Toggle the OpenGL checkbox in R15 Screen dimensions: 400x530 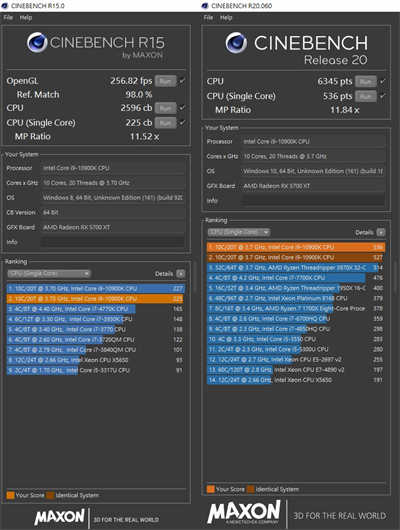(x=182, y=81)
